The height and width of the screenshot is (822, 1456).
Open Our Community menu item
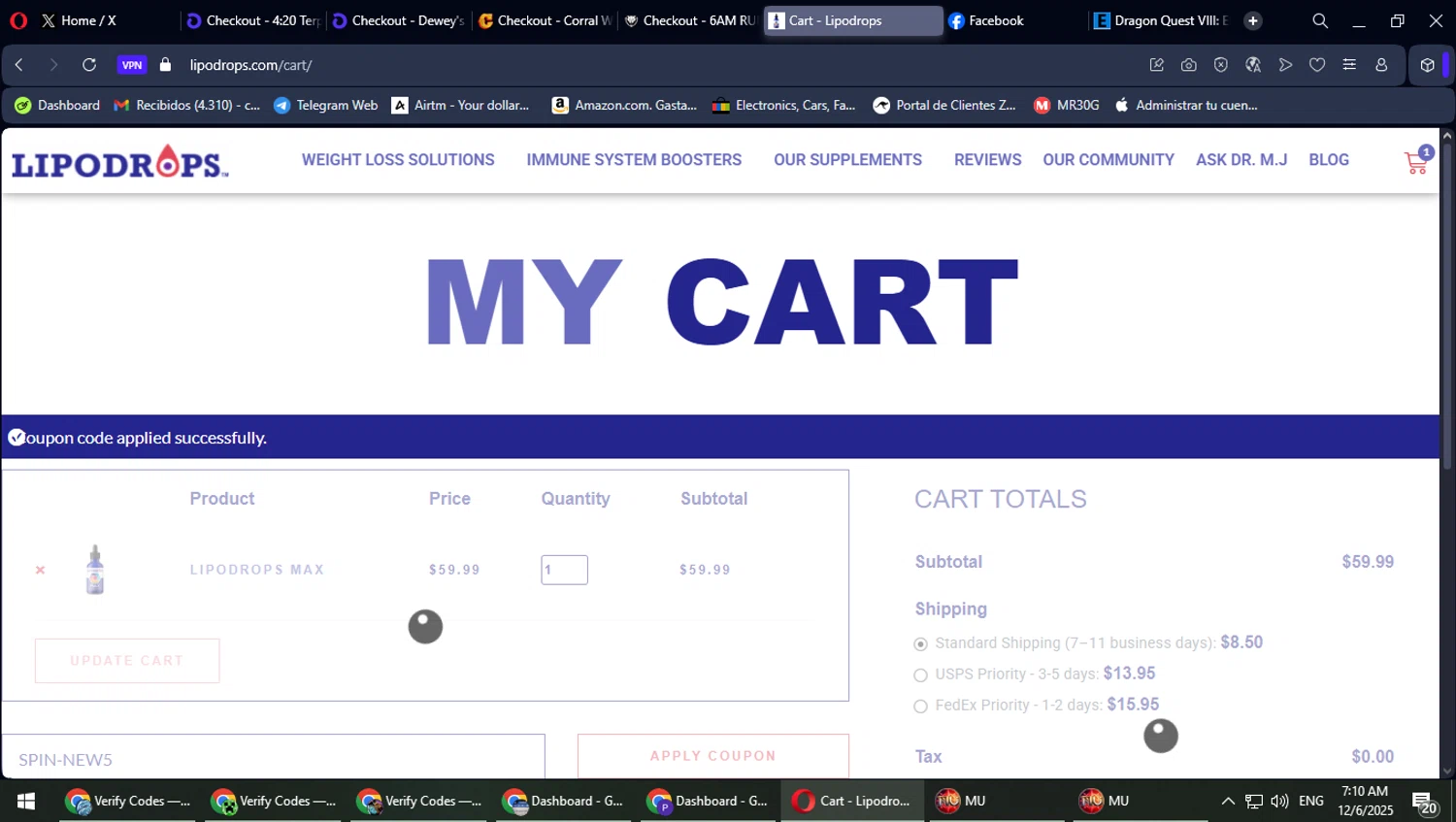[x=1109, y=160]
